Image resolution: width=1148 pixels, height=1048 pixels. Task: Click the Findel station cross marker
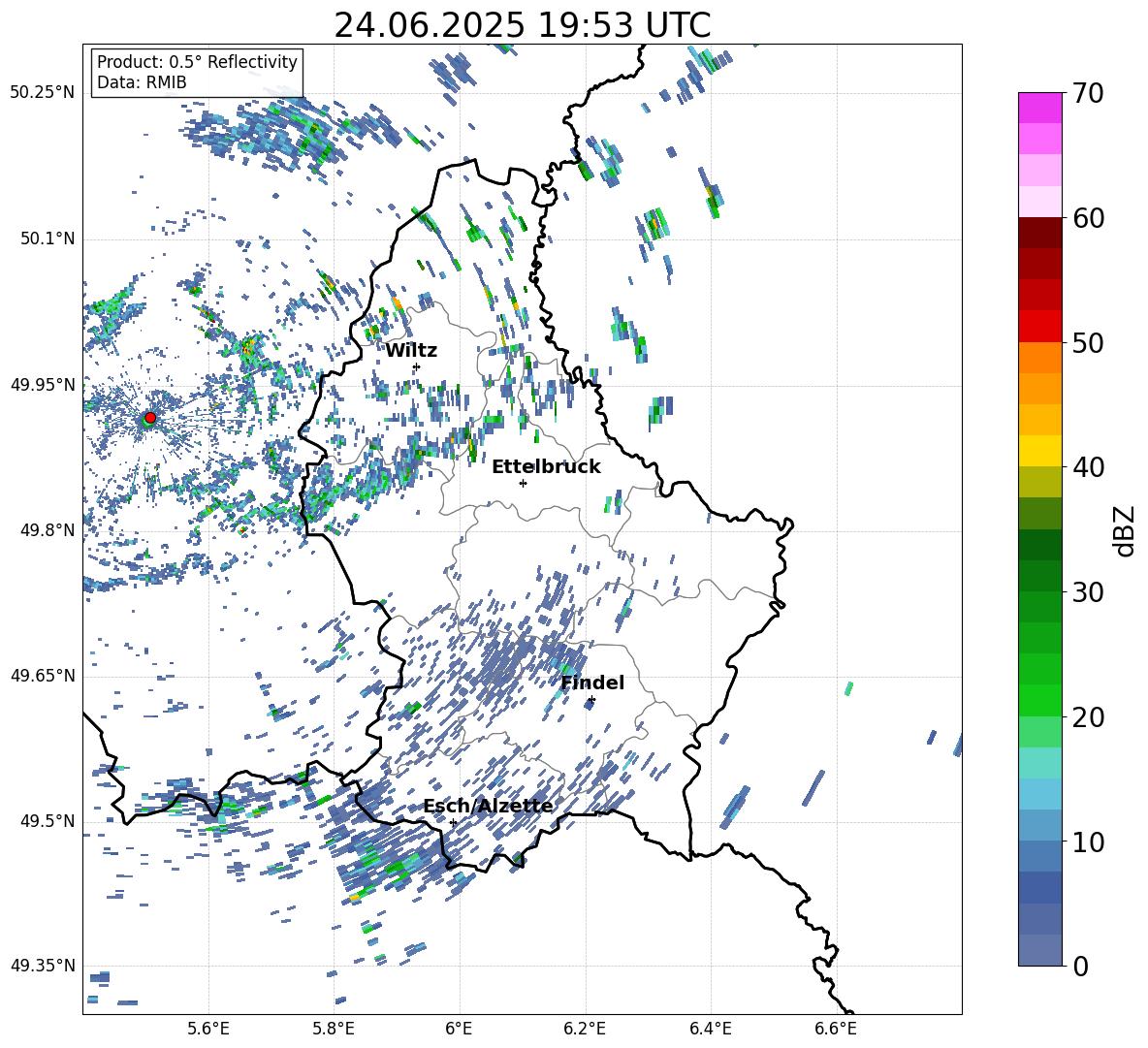[591, 700]
